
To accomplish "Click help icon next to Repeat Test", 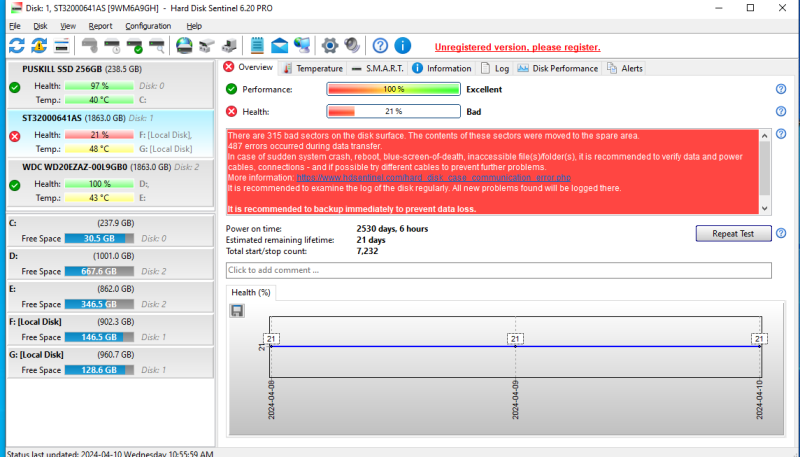I will pos(781,233).
